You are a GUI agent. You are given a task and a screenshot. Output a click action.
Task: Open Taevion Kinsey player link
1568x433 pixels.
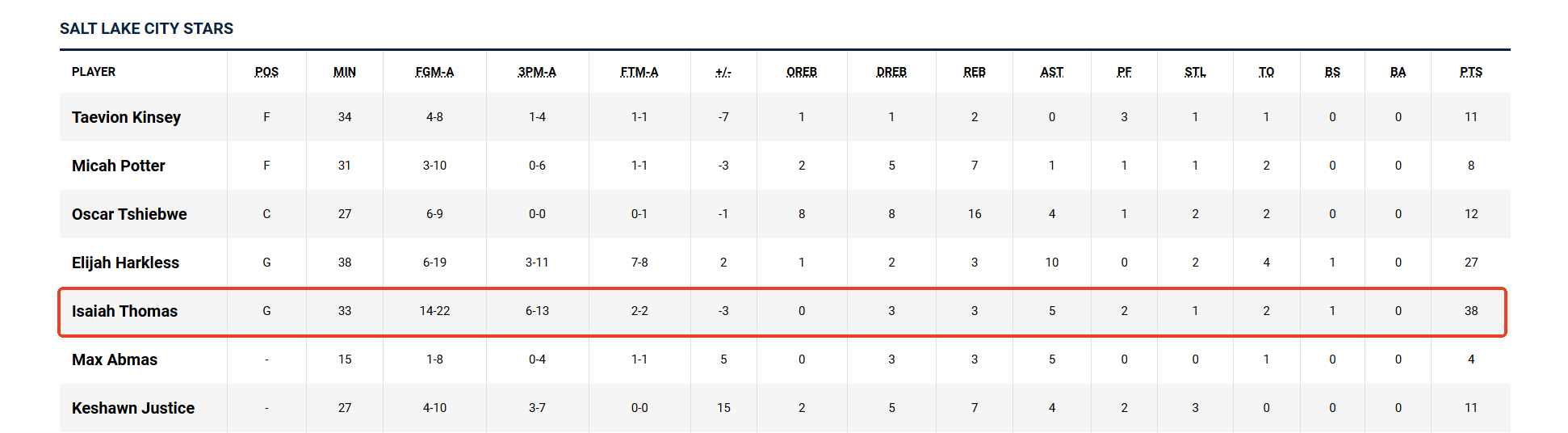click(126, 117)
